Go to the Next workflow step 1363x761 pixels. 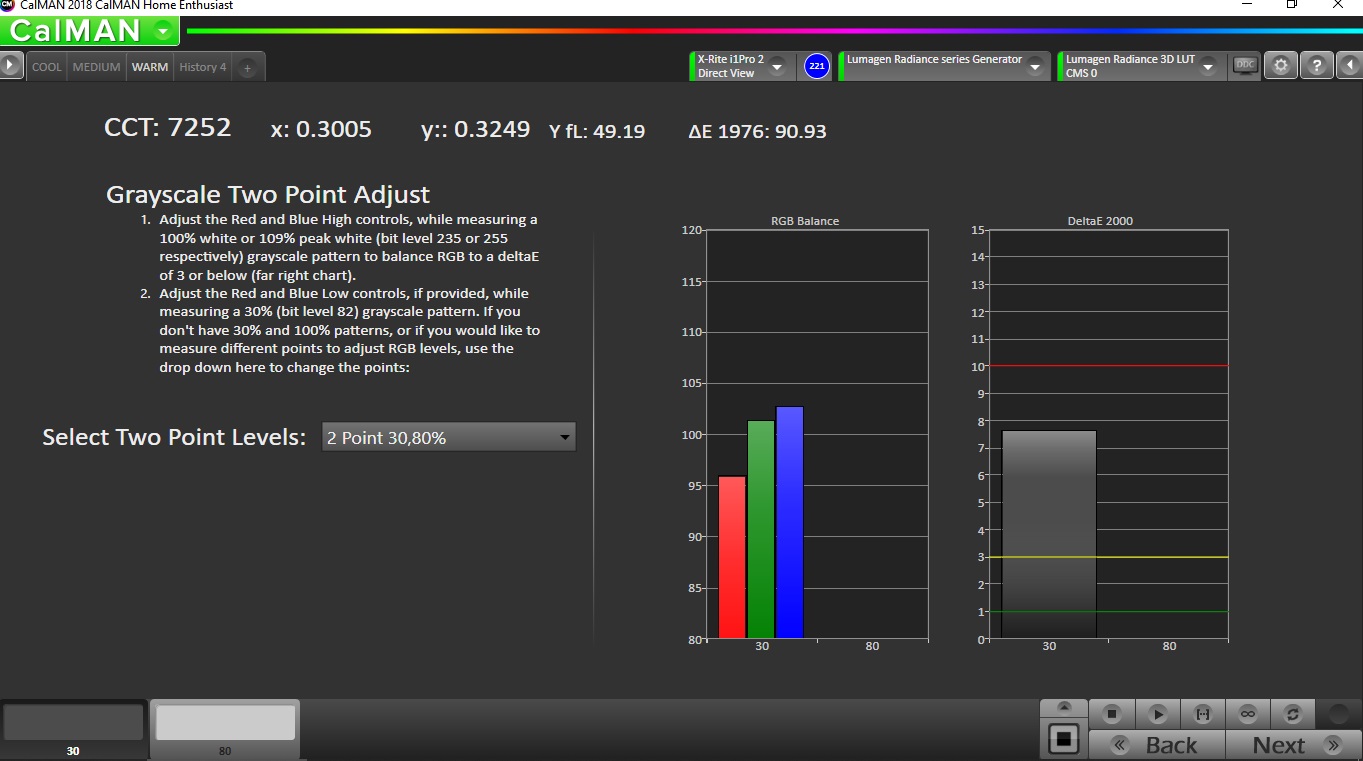click(x=1291, y=745)
